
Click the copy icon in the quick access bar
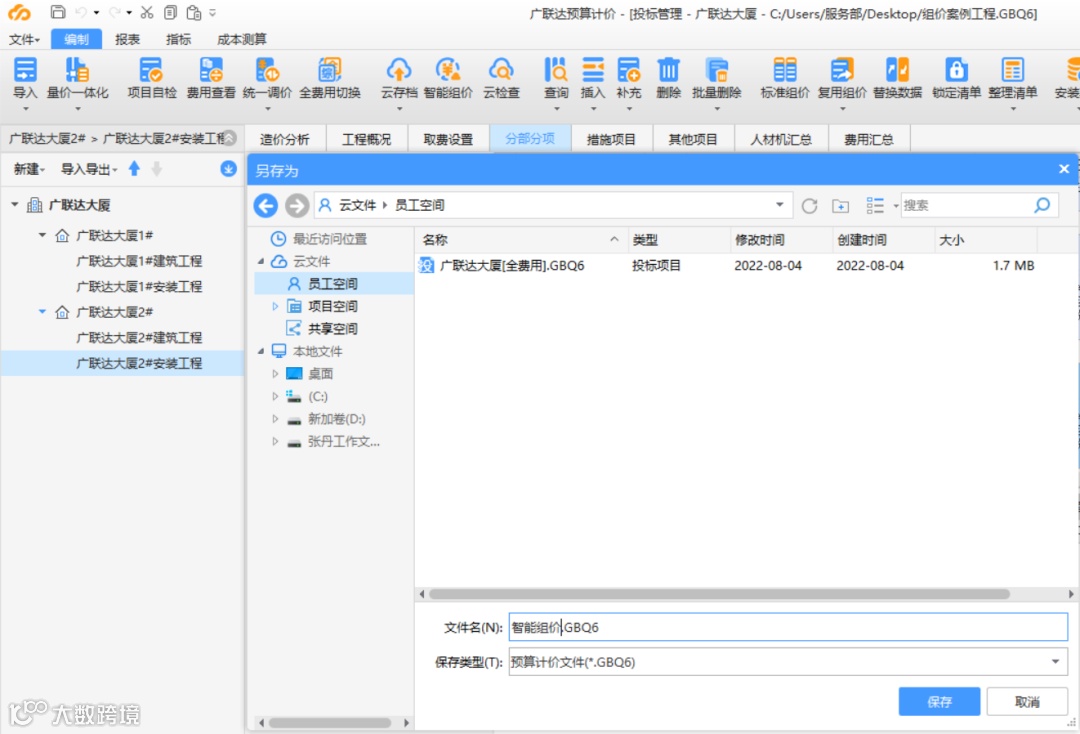pos(170,12)
